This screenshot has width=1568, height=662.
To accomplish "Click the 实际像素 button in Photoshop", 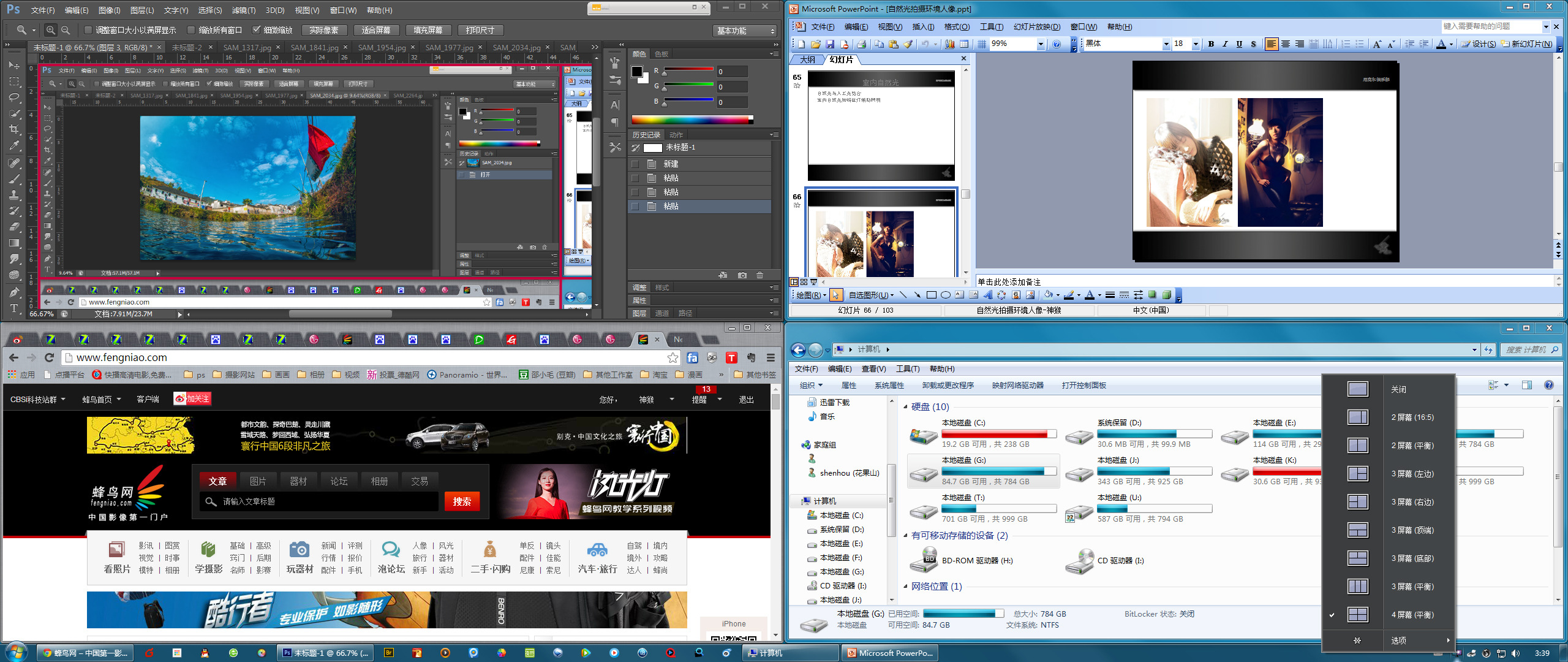I will (324, 30).
